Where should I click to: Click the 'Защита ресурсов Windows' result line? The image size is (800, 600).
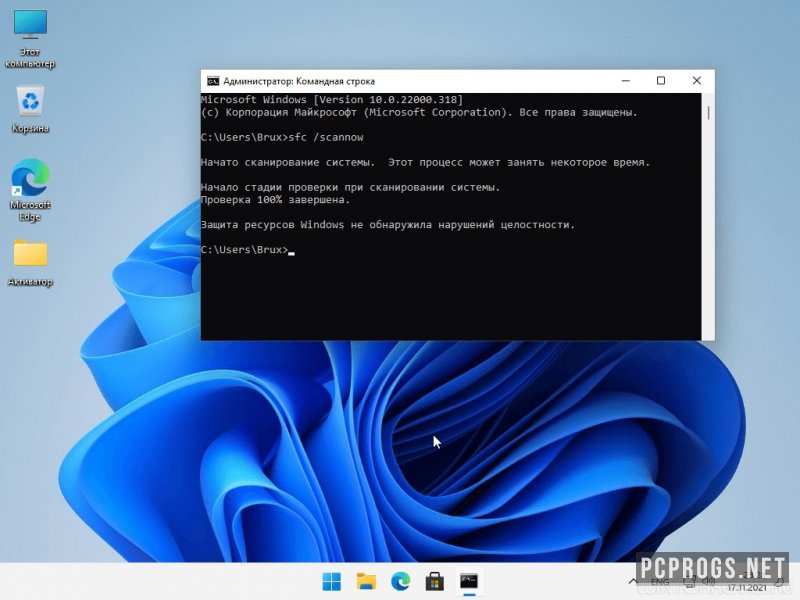pyautogui.click(x=388, y=225)
